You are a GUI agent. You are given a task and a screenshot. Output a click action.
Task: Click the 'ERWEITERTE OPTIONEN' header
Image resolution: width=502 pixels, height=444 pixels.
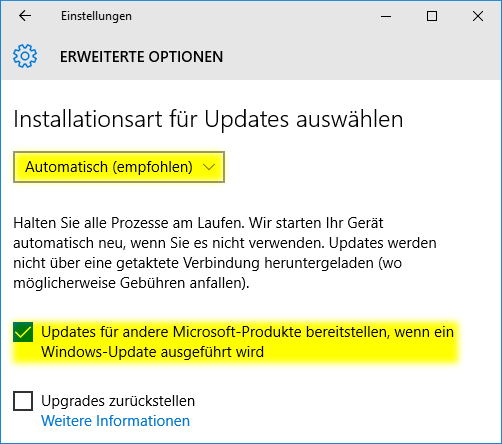(x=141, y=57)
